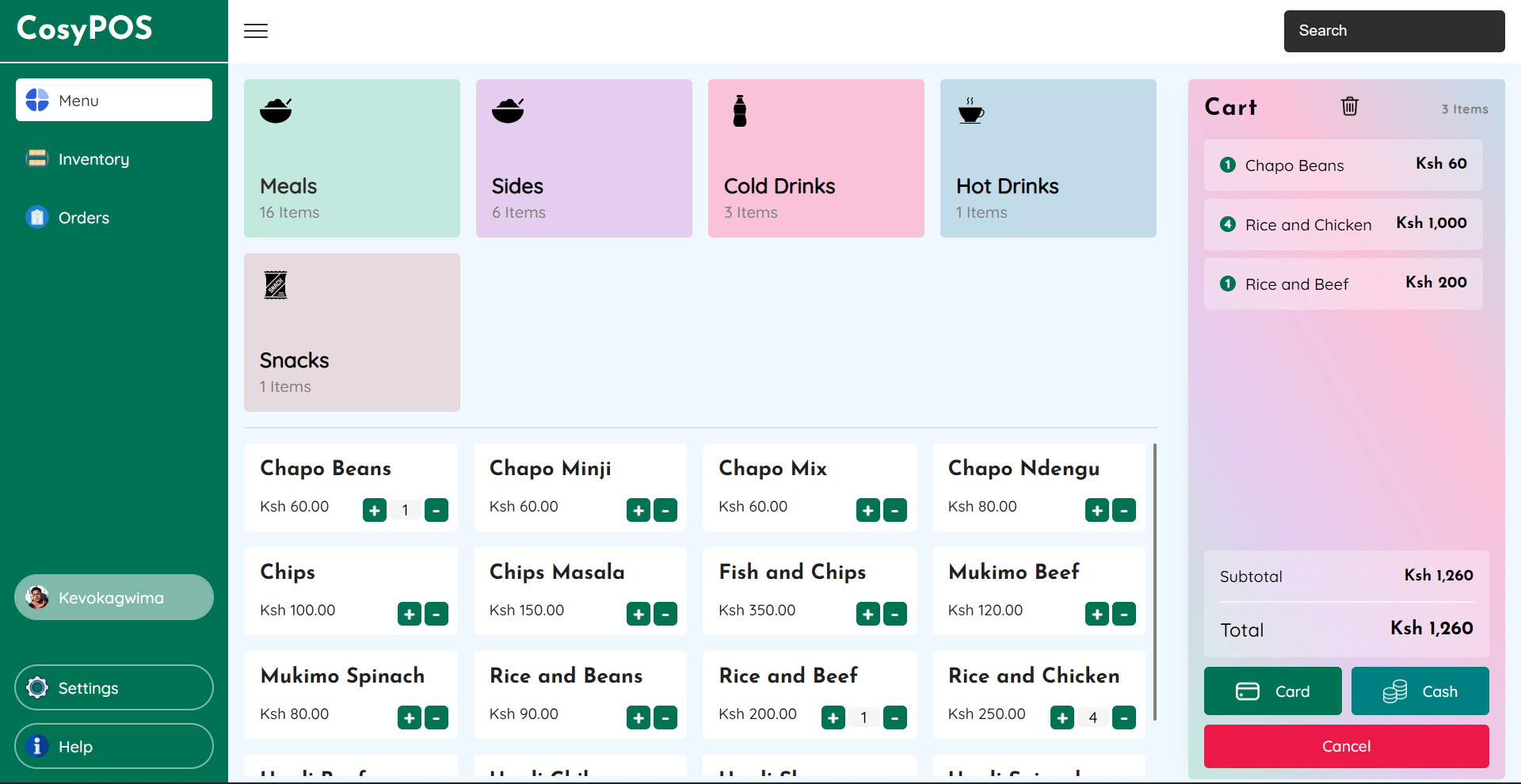Click the CosyPOS logo

pos(84,29)
